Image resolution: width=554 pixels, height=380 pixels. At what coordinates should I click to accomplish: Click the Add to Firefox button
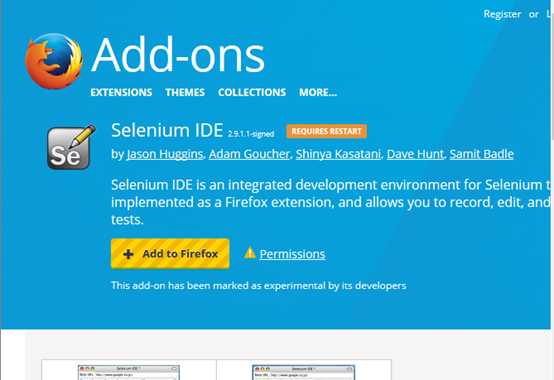click(170, 254)
